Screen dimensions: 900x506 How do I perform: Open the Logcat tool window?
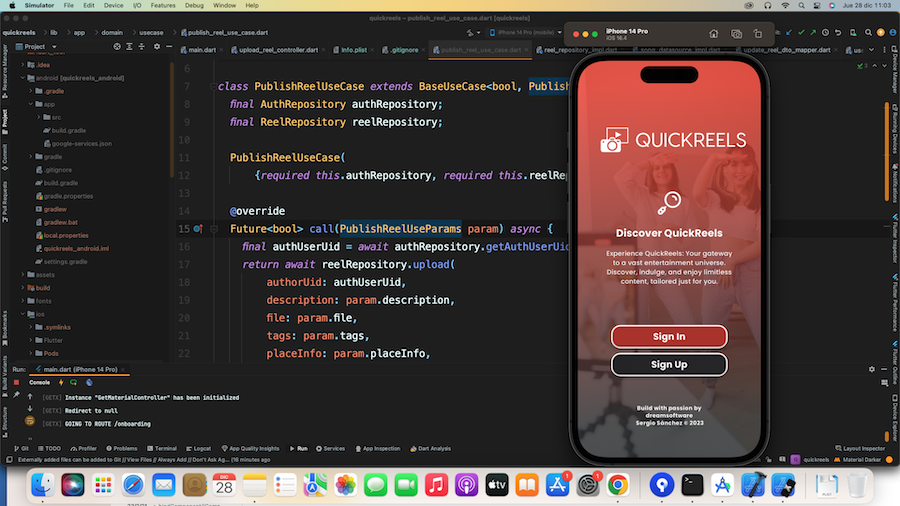click(x=199, y=449)
